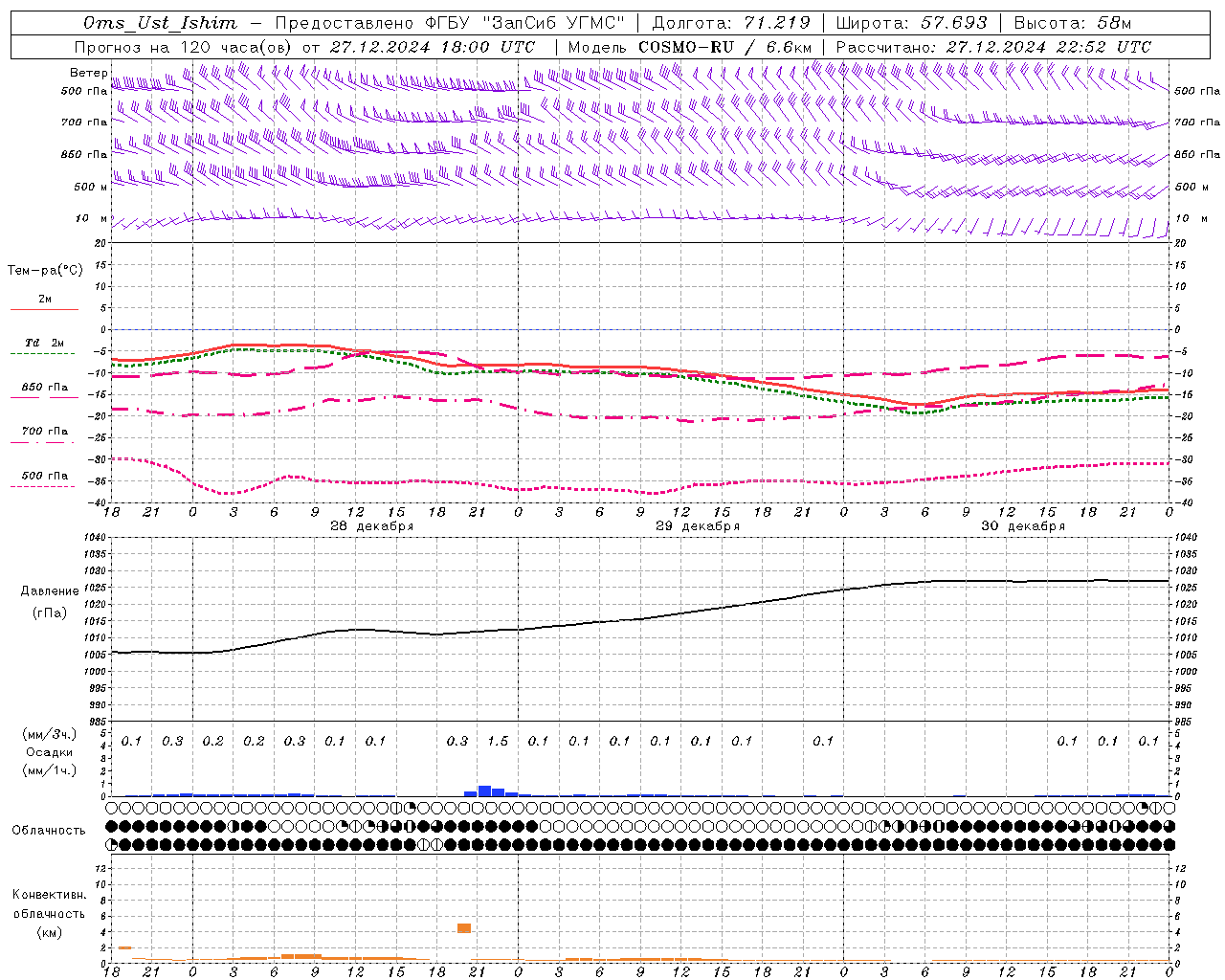Select the date label 30 декабря
This screenshot has height=980, width=1225.
click(x=1022, y=526)
